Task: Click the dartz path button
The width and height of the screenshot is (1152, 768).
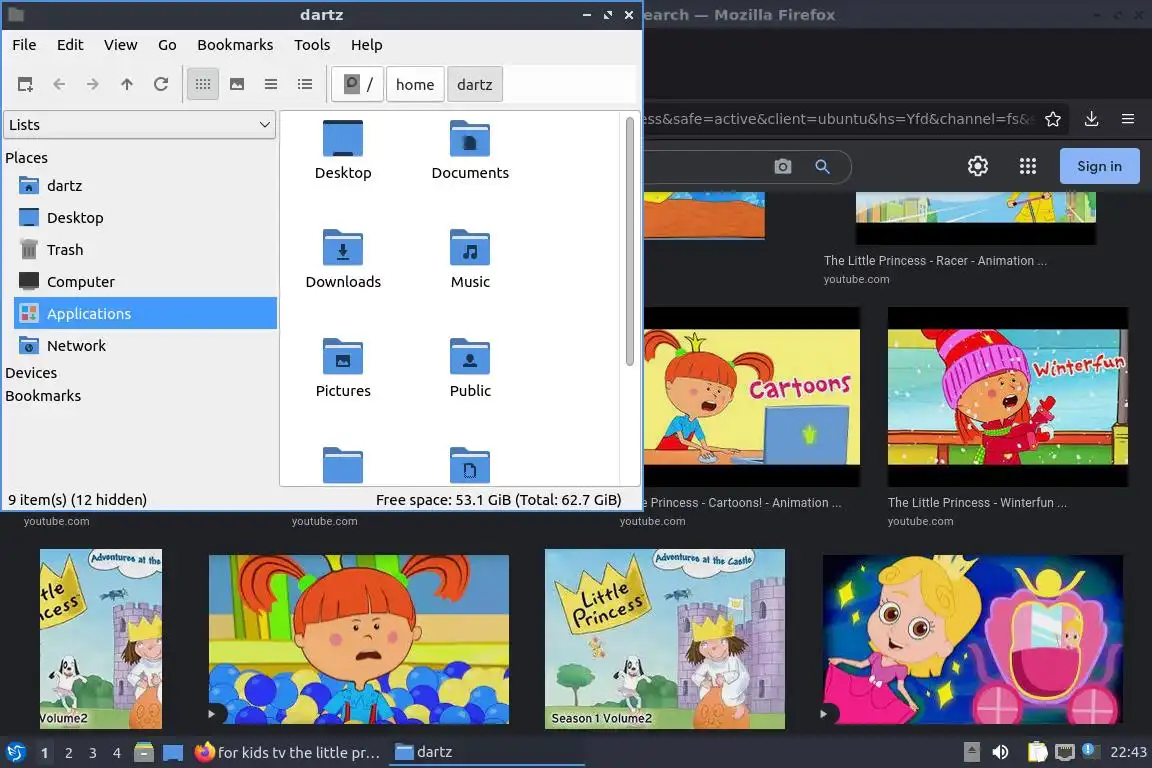Action: coord(475,85)
